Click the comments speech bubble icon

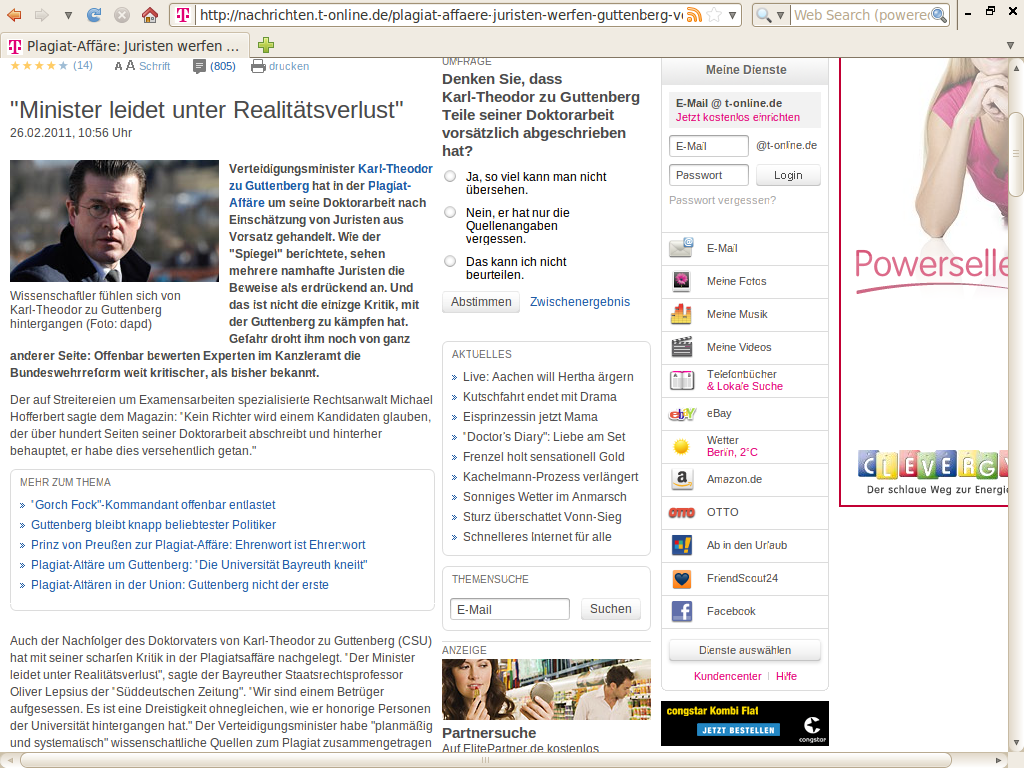click(x=199, y=66)
